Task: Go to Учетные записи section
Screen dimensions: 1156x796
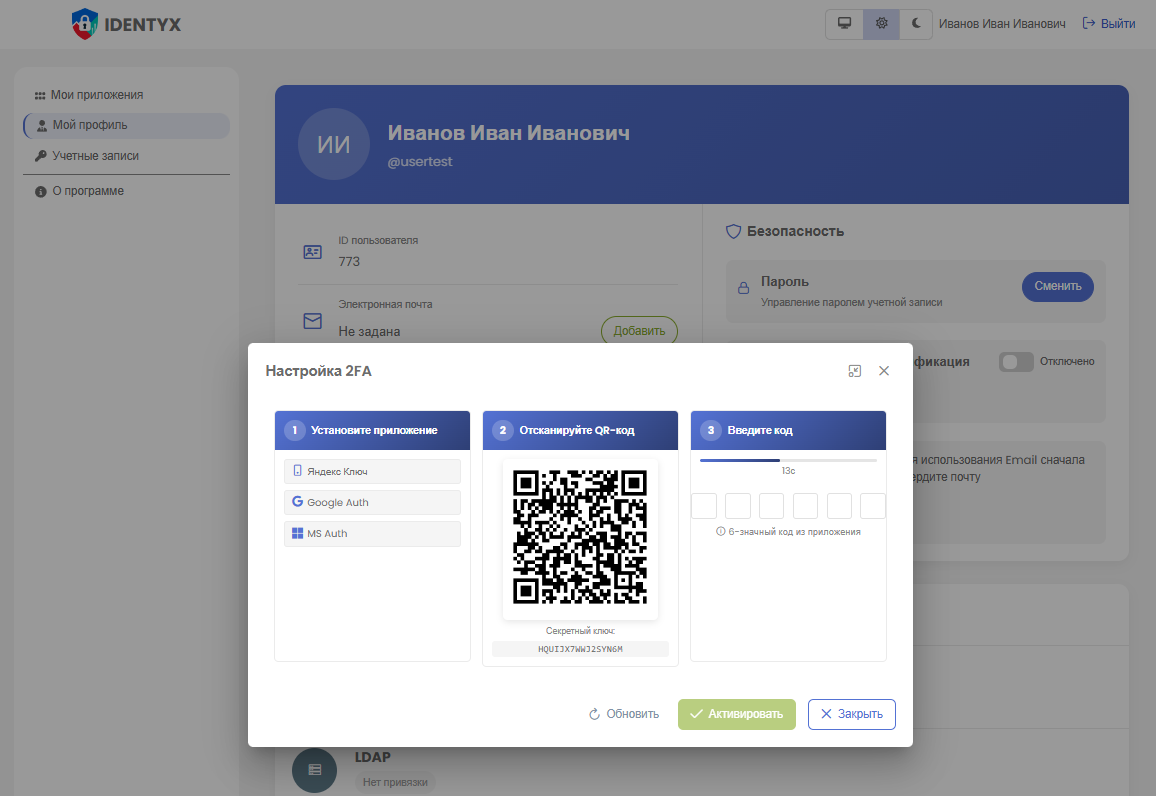Action: coord(95,156)
